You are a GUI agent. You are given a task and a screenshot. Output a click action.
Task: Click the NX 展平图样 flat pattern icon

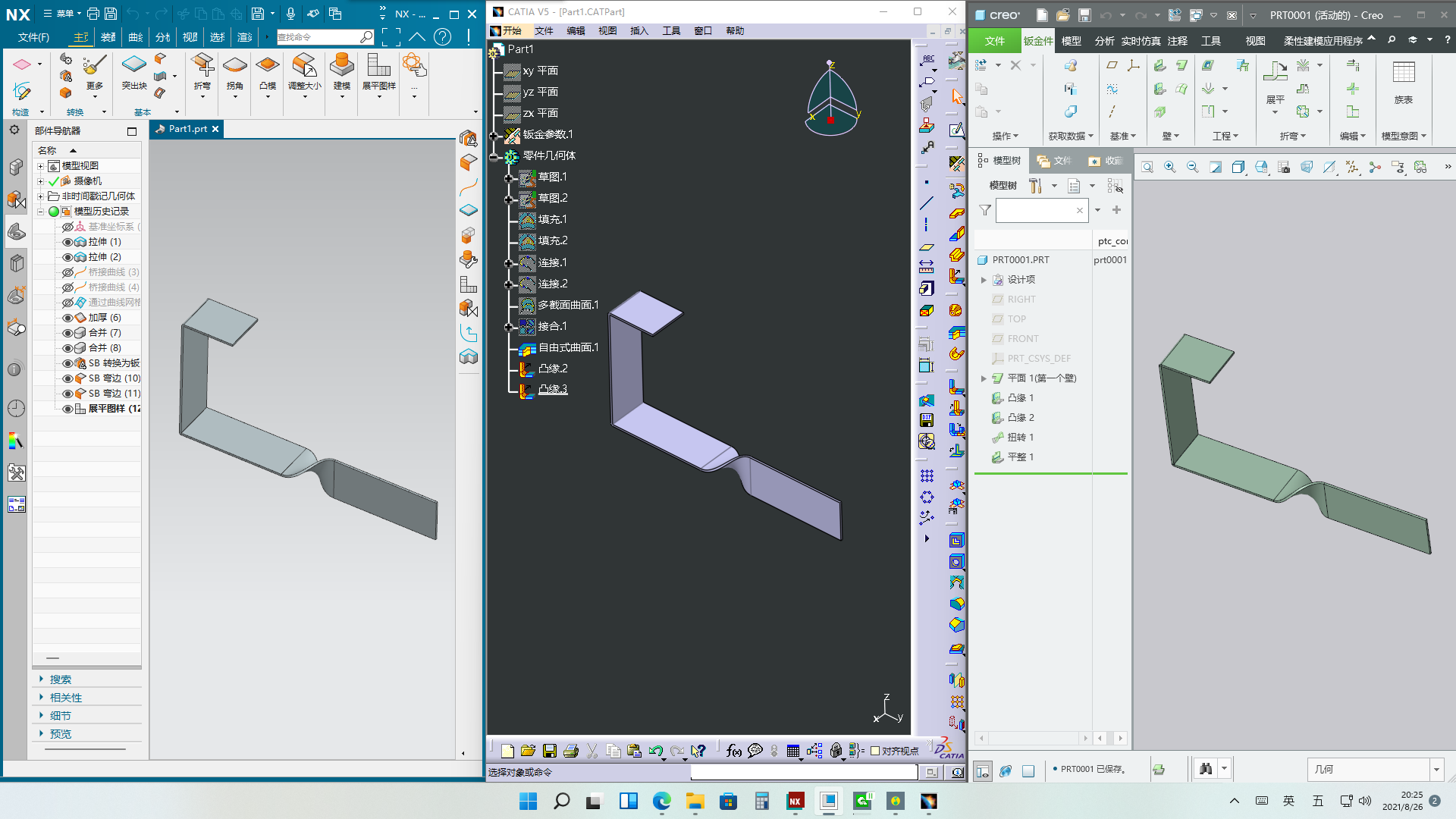(378, 65)
